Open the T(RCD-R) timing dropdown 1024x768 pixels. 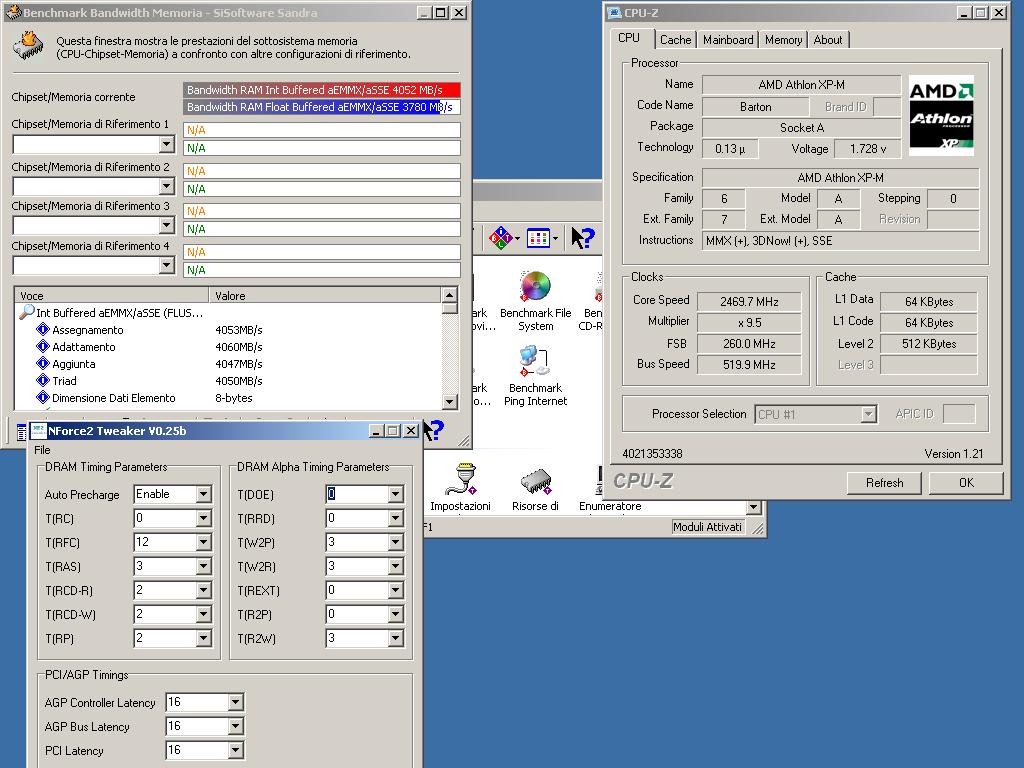pyautogui.click(x=204, y=590)
